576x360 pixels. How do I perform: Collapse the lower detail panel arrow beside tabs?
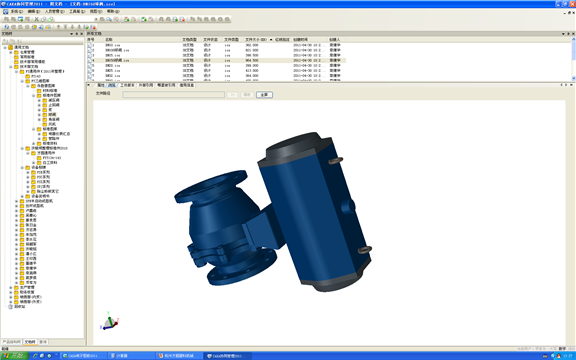coord(89,85)
